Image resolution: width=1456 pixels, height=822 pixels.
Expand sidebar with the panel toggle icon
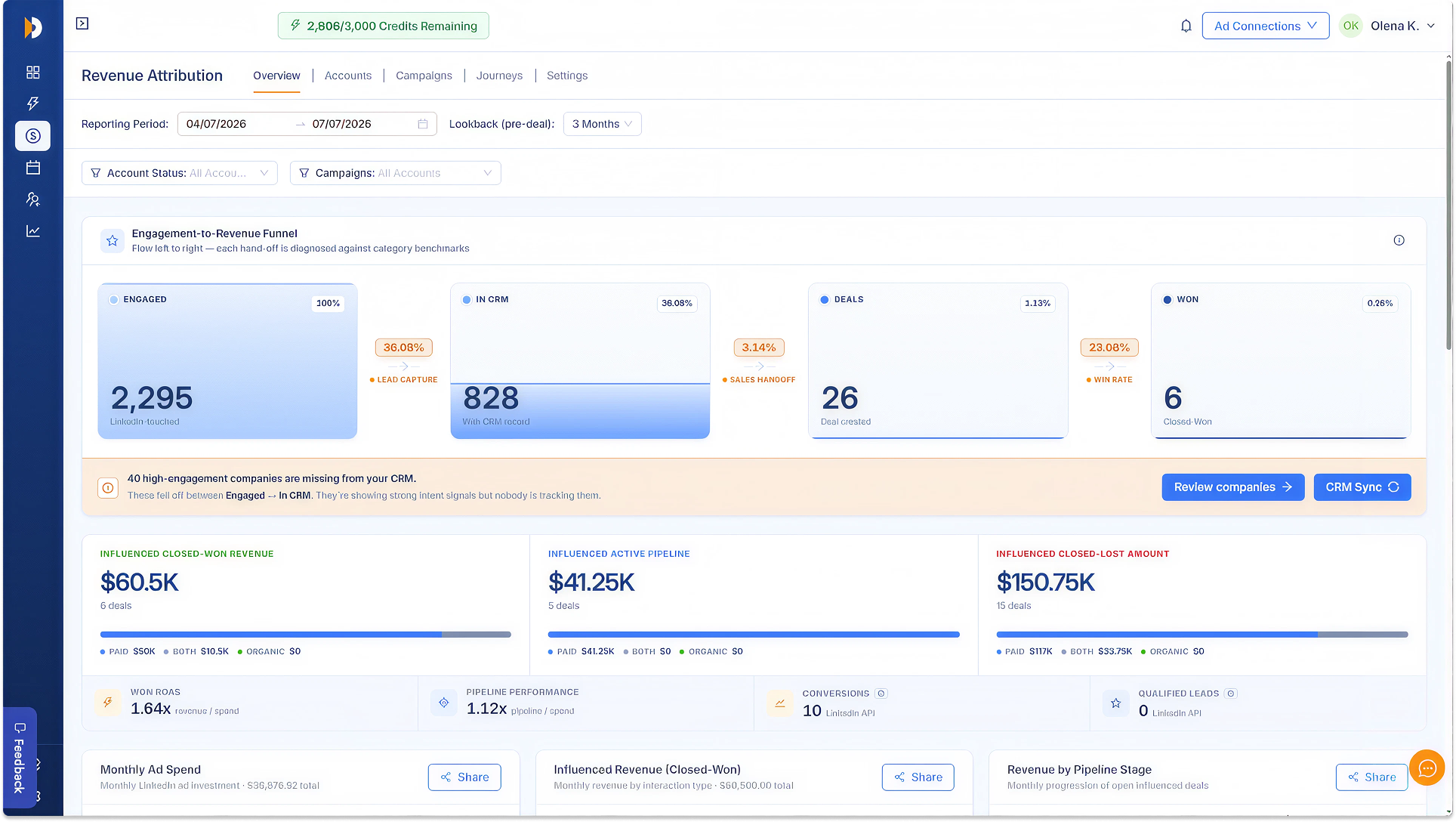pos(82,23)
